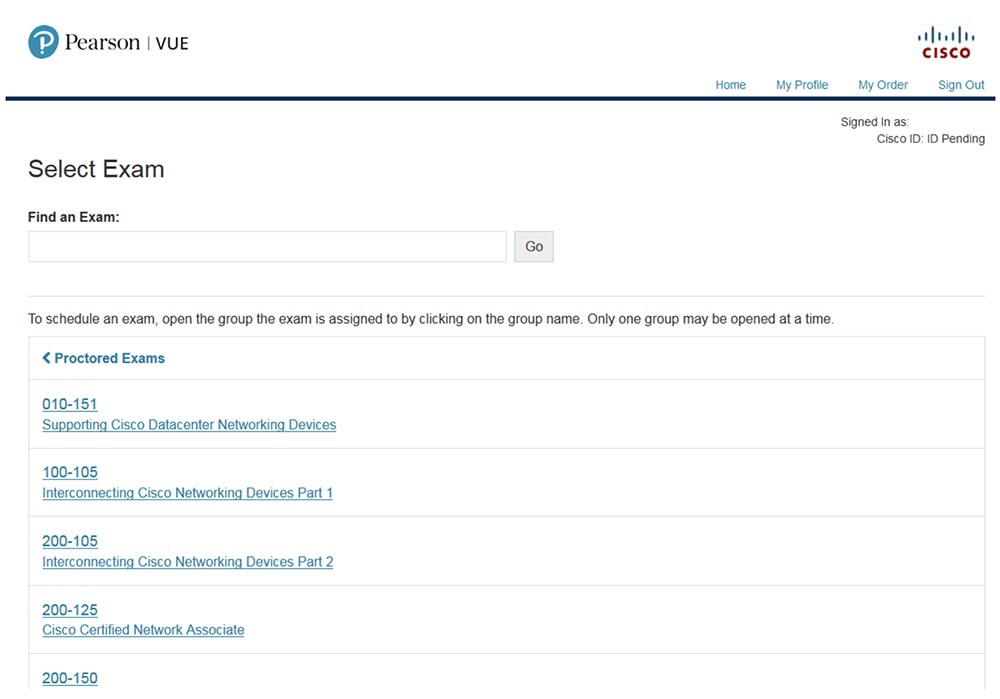This screenshot has width=1000, height=699.
Task: Click the Pearson VUE logo
Action: click(x=108, y=42)
